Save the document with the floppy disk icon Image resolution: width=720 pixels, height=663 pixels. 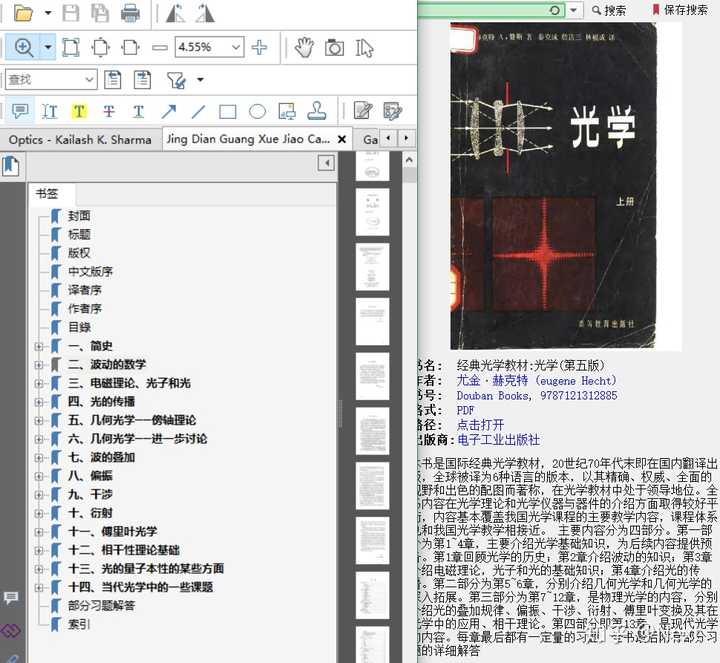71,13
